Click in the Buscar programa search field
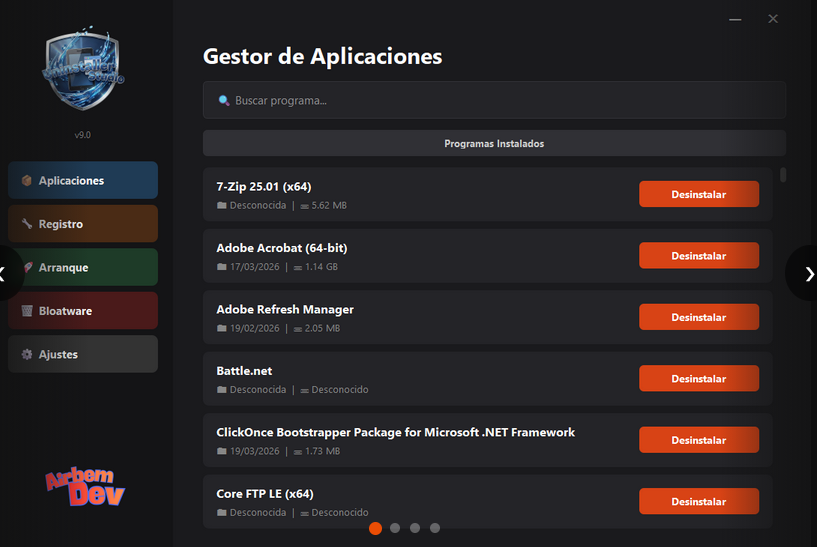Image resolution: width=817 pixels, height=547 pixels. click(494, 100)
